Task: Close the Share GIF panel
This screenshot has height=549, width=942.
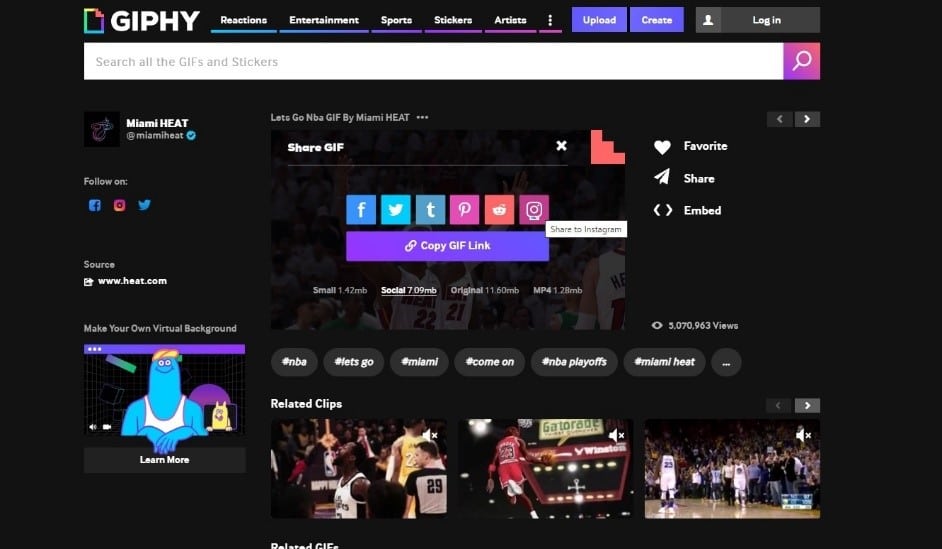Action: (561, 146)
